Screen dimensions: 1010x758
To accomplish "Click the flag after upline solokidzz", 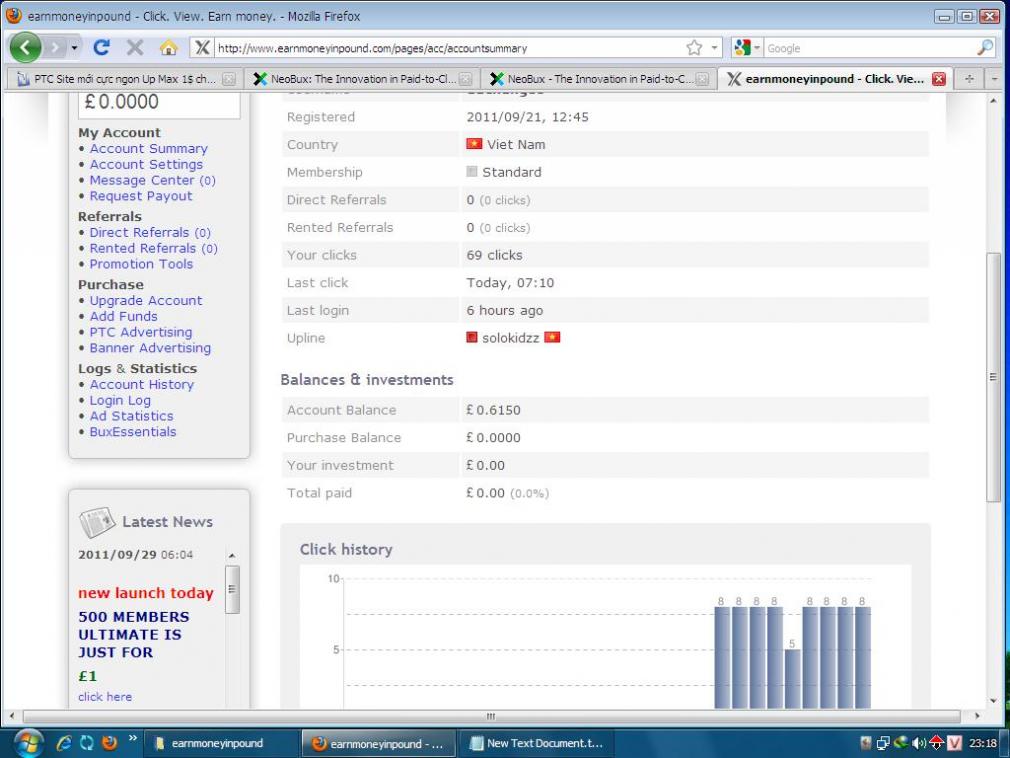I will pyautogui.click(x=552, y=337).
